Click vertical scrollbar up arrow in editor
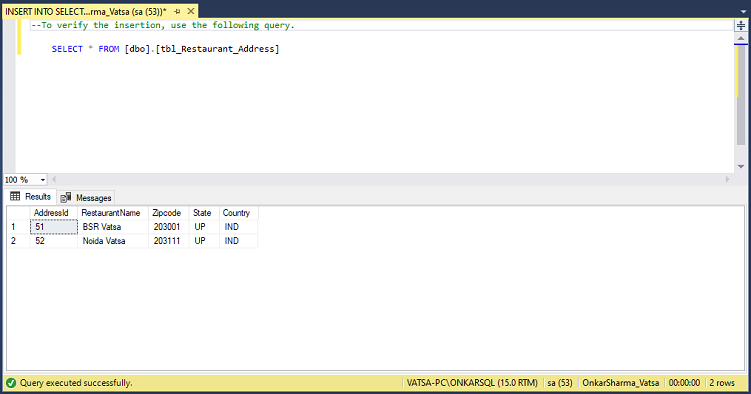 741,38
